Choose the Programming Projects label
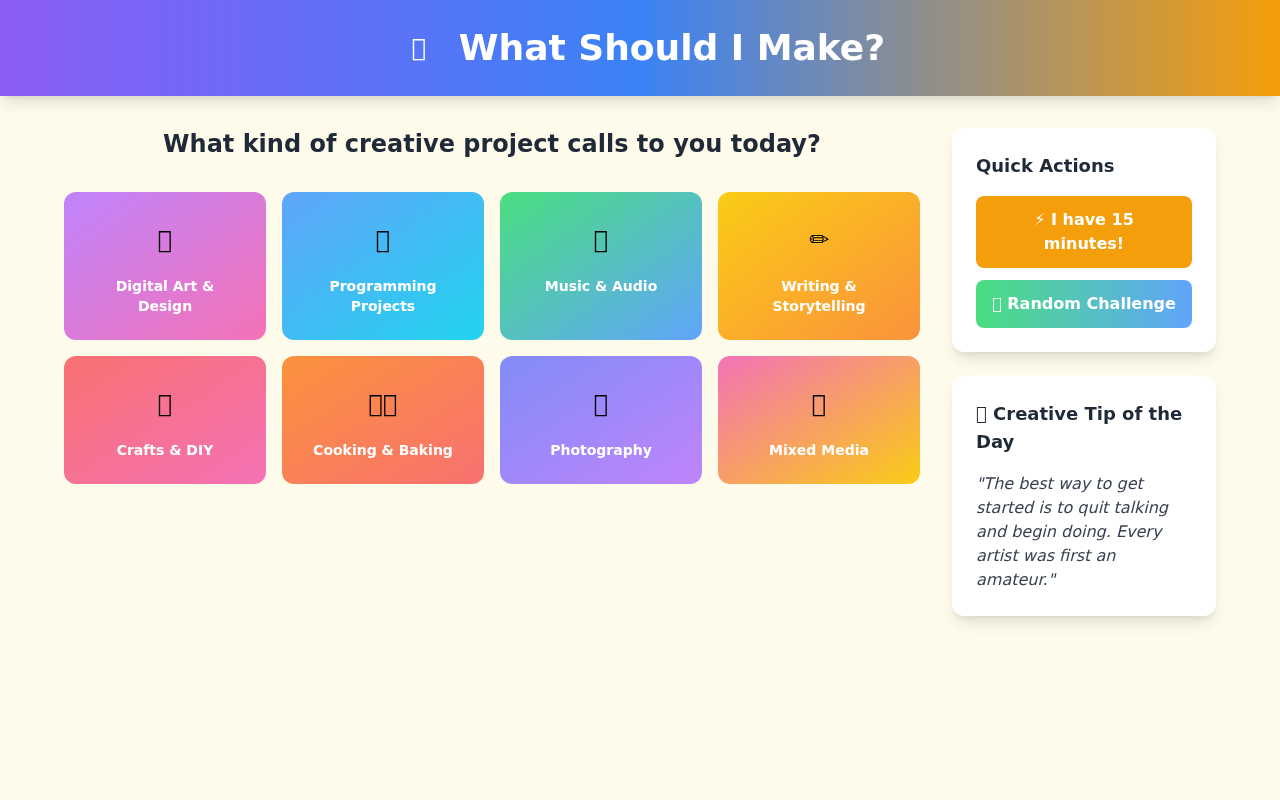Viewport: 1280px width, 800px height. pos(383,296)
